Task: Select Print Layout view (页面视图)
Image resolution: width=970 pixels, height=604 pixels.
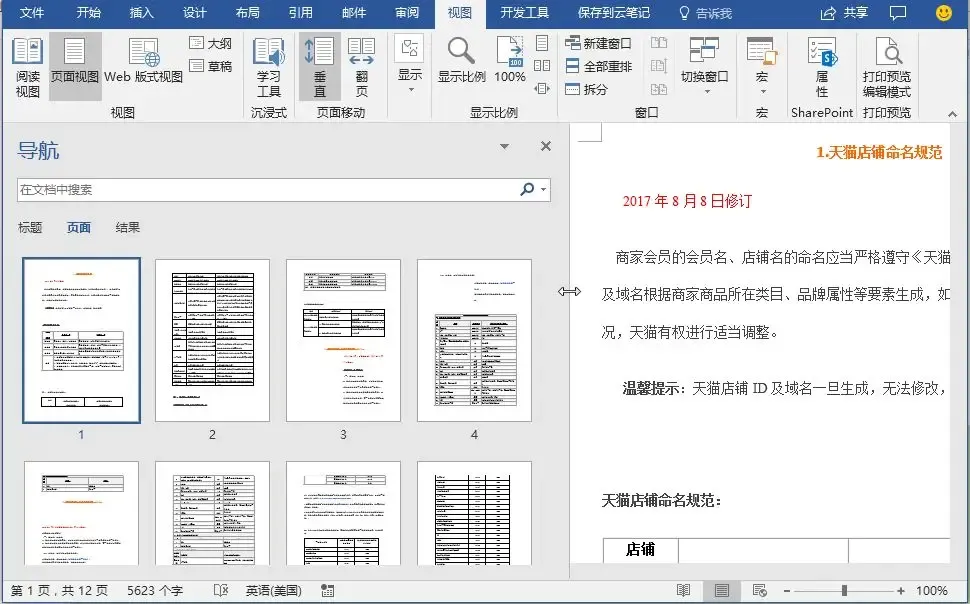Action: click(x=75, y=67)
